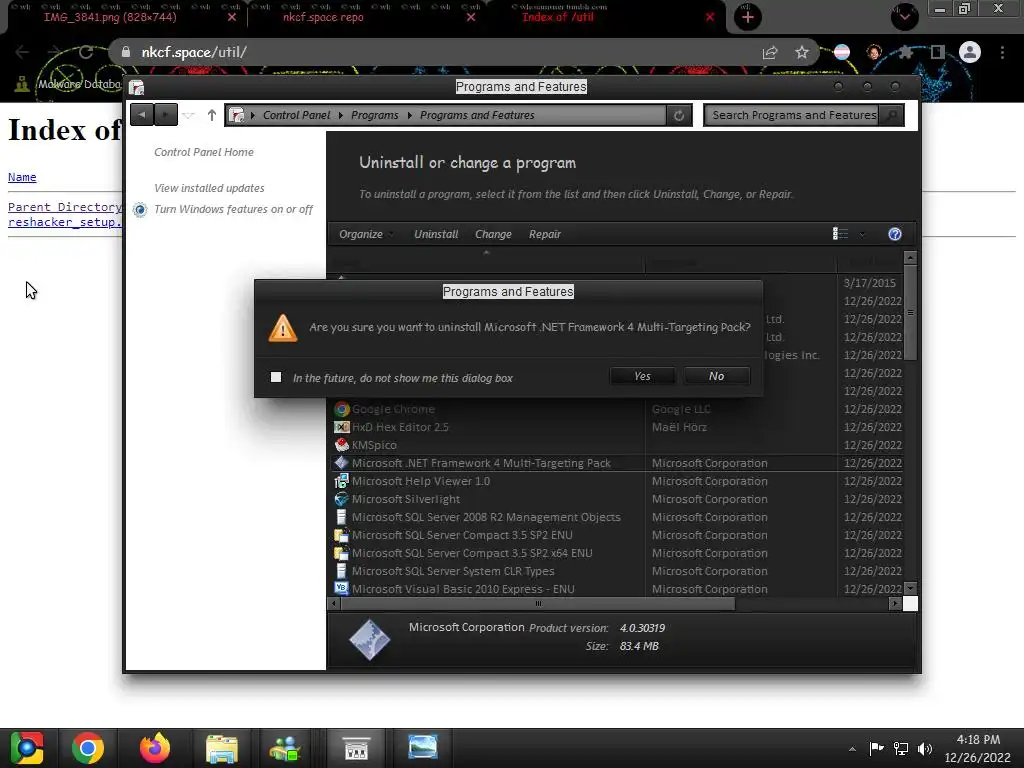Image resolution: width=1024 pixels, height=768 pixels.
Task: Switch to the IMG_3841.png tab
Action: click(110, 17)
